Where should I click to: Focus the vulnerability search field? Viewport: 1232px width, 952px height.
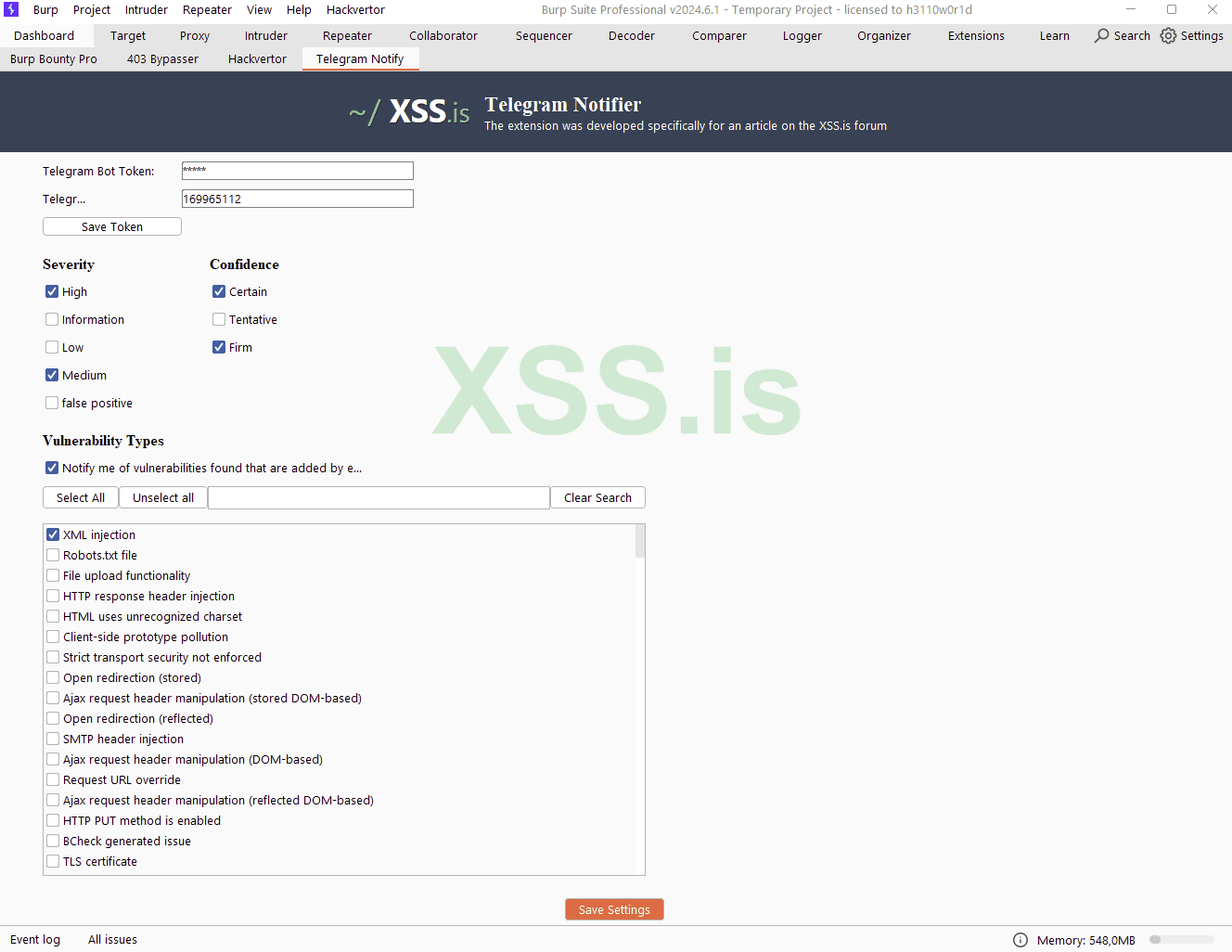click(379, 497)
